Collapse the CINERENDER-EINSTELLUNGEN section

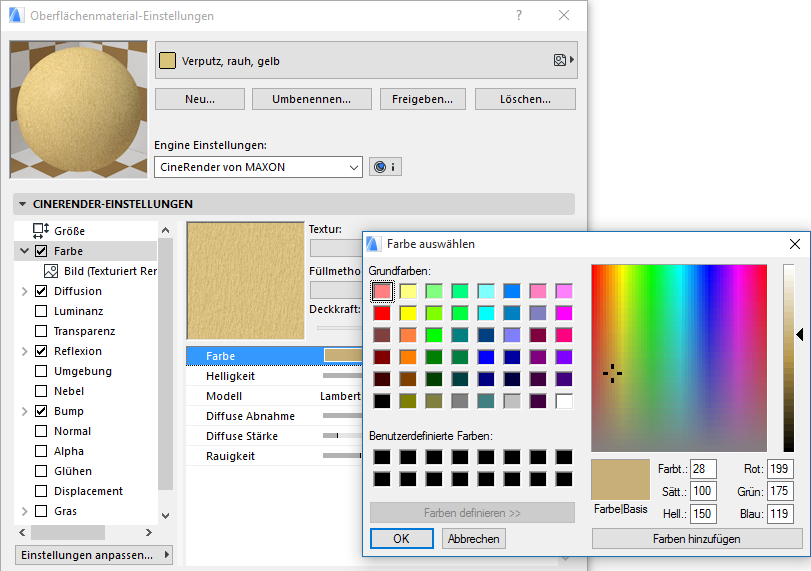pyautogui.click(x=22, y=204)
